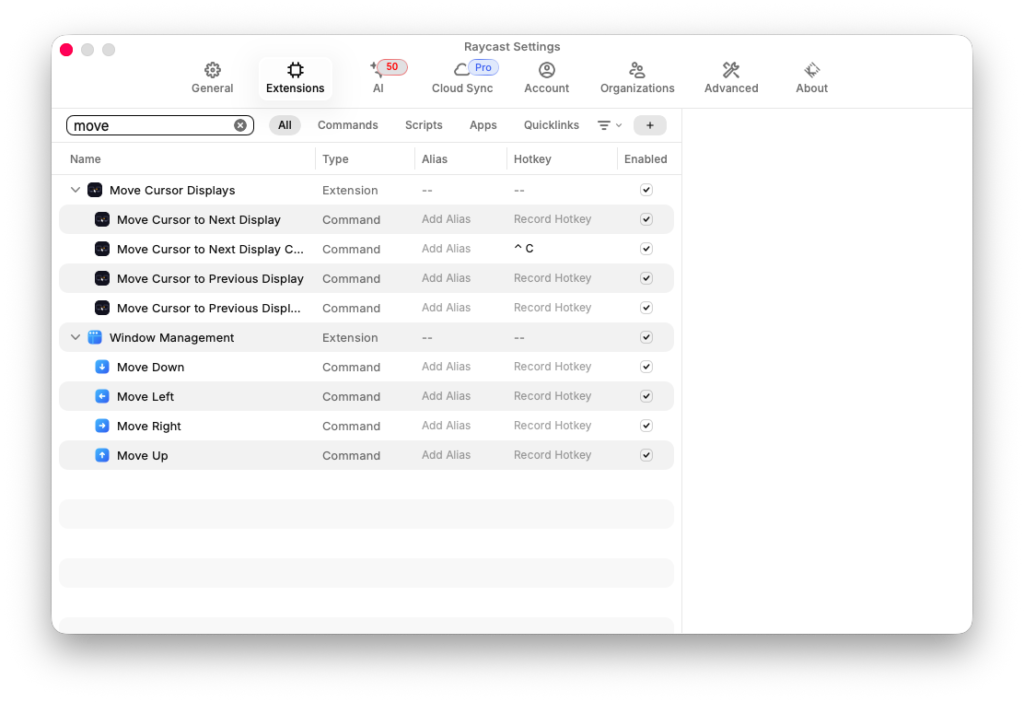This screenshot has width=1024, height=702.
Task: Select the Extensions tab
Action: coord(295,78)
